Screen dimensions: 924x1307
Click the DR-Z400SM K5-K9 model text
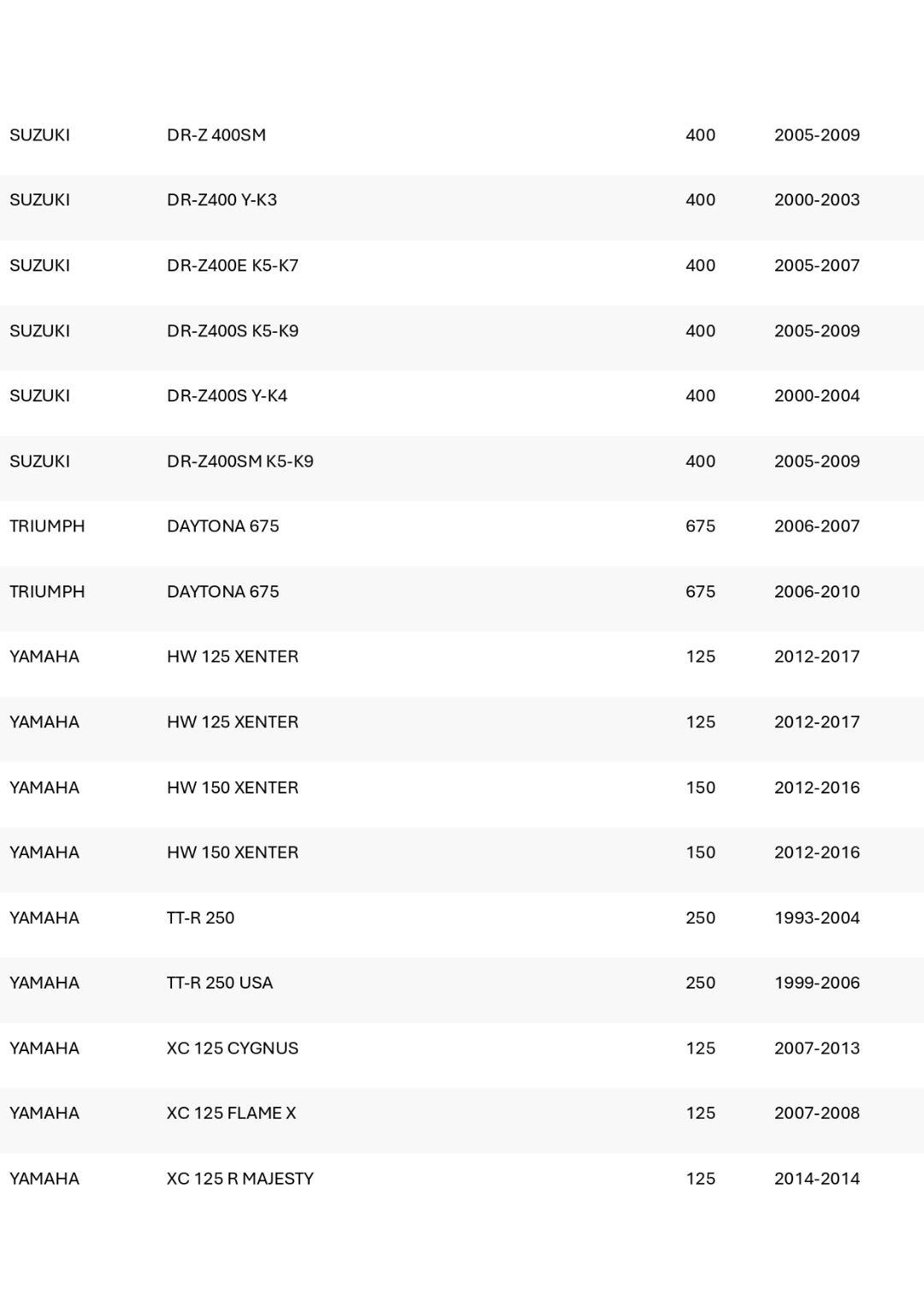point(240,461)
